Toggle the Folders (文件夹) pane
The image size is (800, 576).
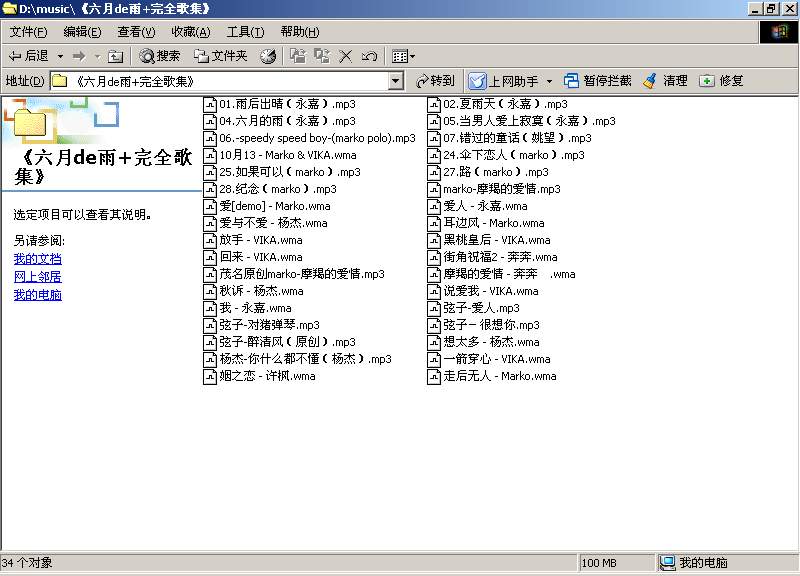(219, 56)
